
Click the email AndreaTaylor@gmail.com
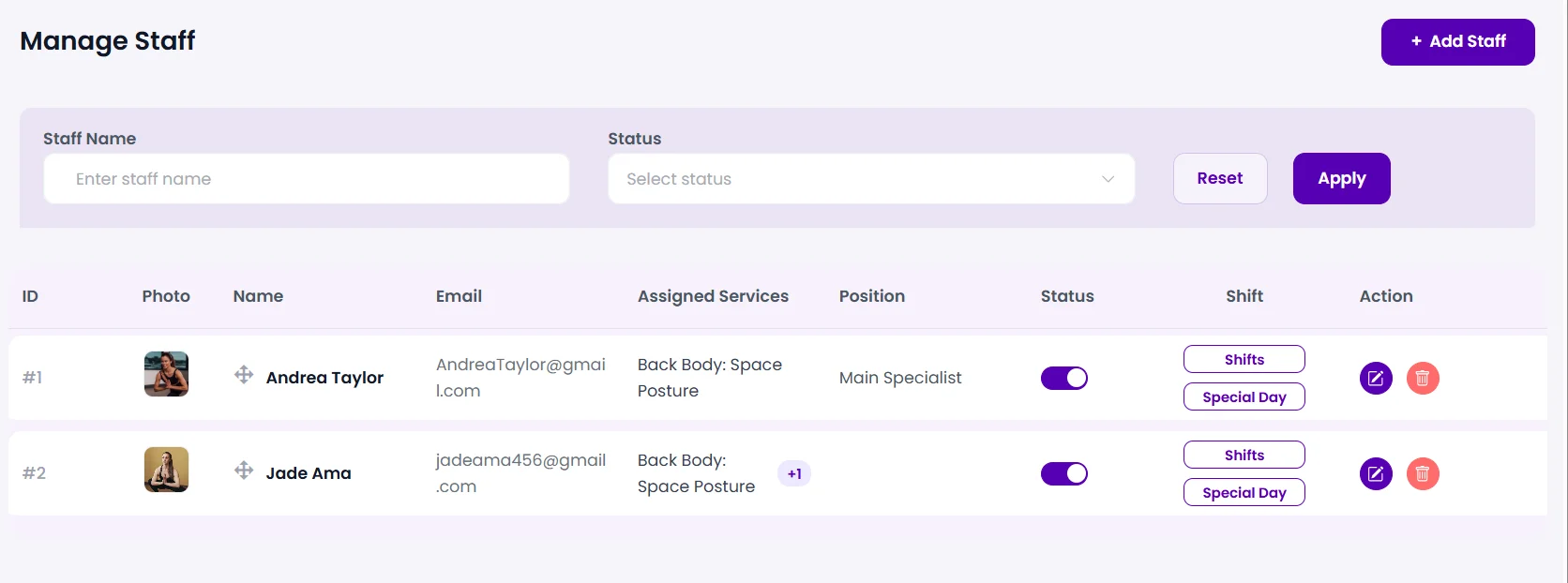(x=520, y=378)
